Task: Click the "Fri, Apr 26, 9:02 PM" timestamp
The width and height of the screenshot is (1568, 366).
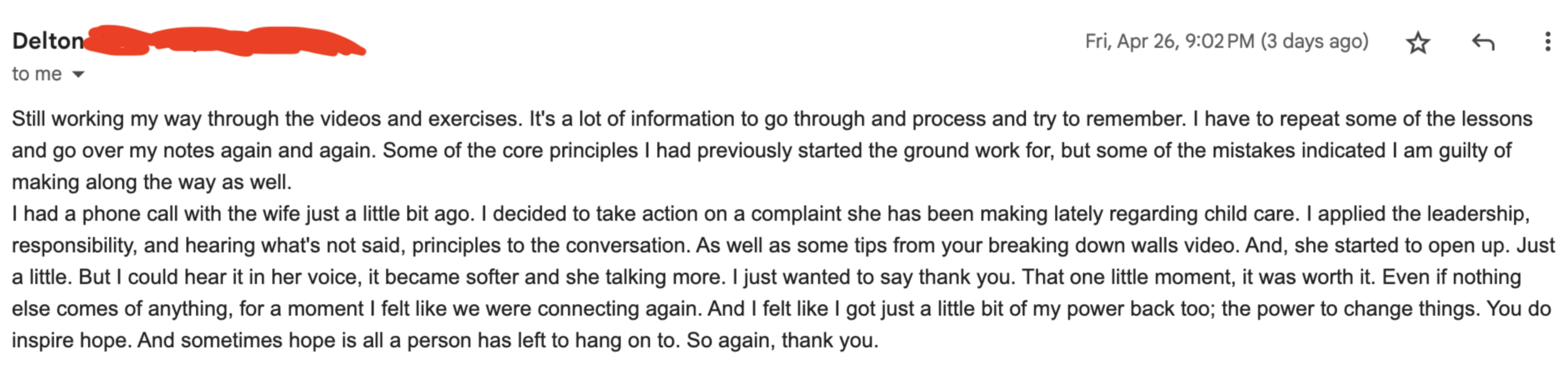Action: click(x=1169, y=41)
